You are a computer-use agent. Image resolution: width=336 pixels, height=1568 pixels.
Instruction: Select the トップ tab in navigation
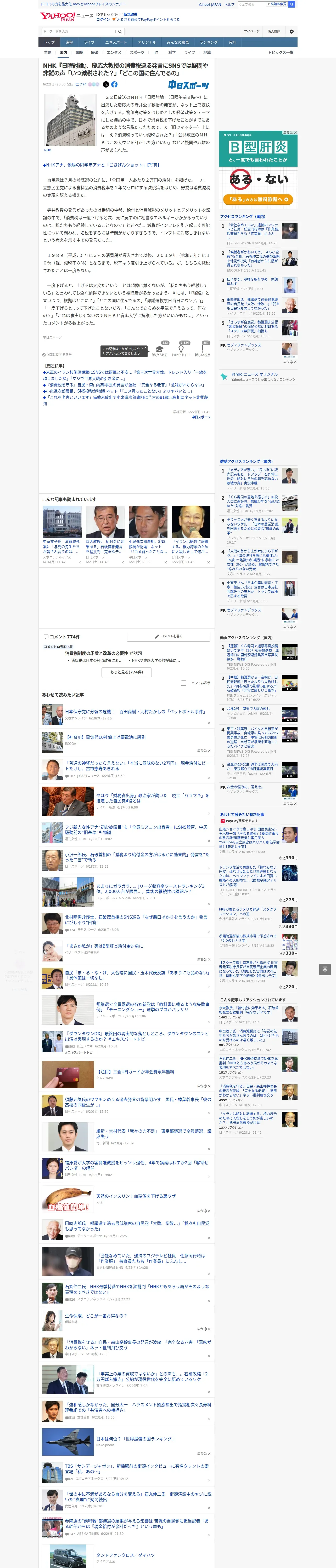tap(49, 43)
